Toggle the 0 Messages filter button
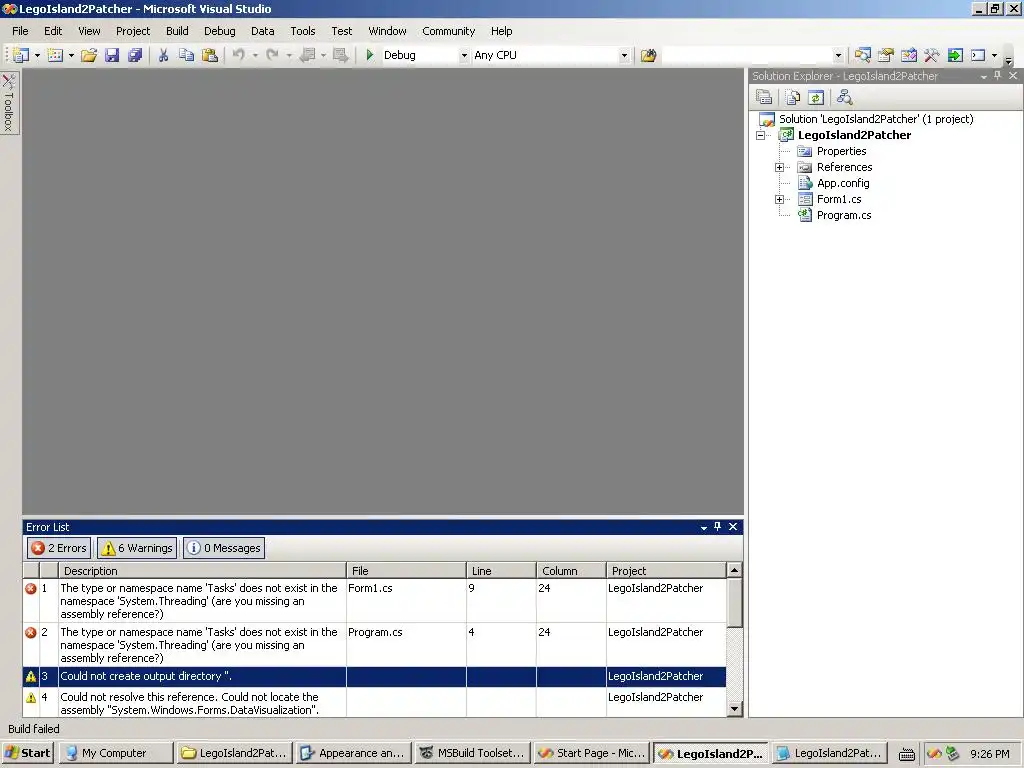The image size is (1024, 768). click(x=224, y=548)
